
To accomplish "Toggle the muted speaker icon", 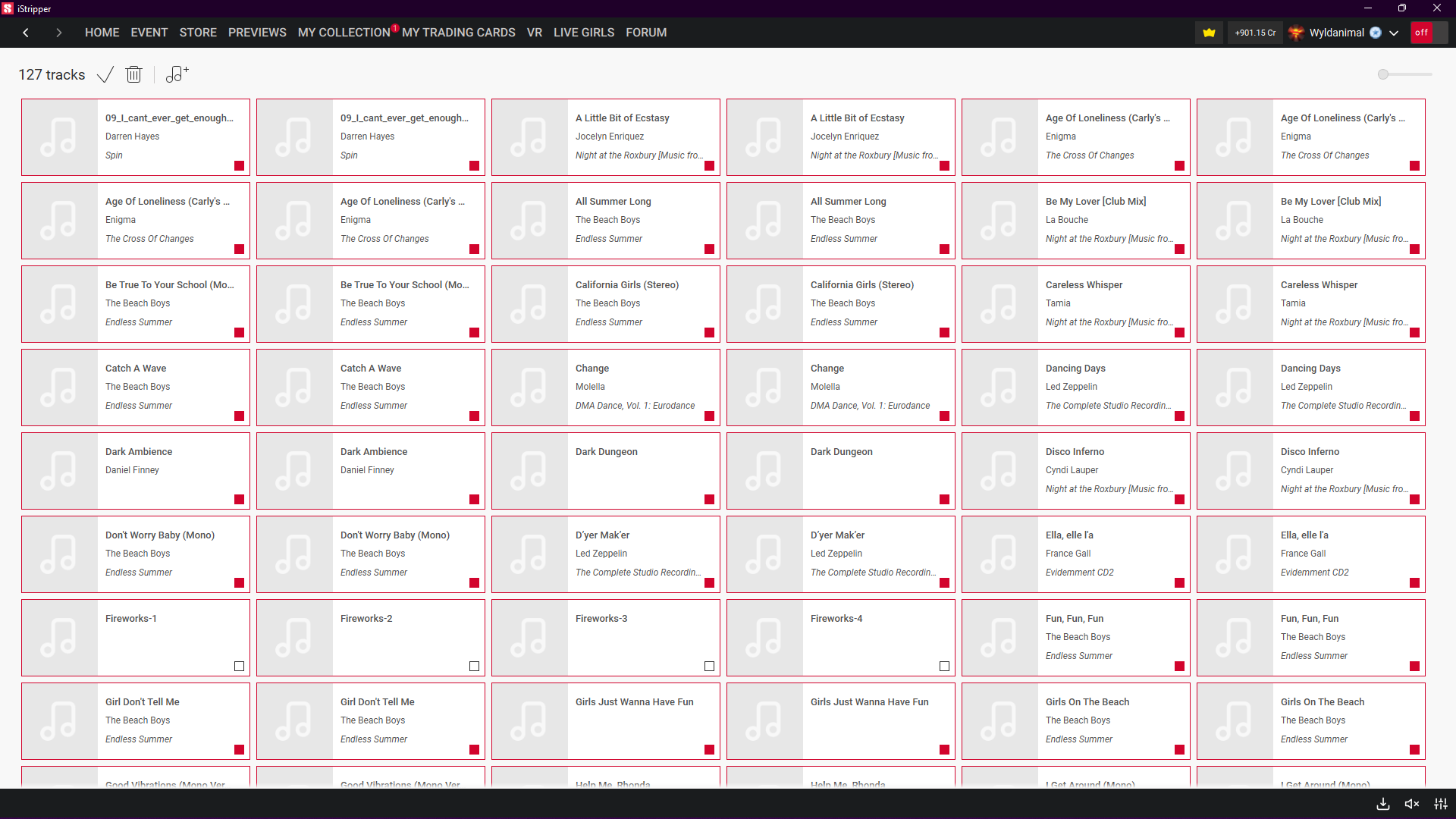I will tap(1411, 804).
